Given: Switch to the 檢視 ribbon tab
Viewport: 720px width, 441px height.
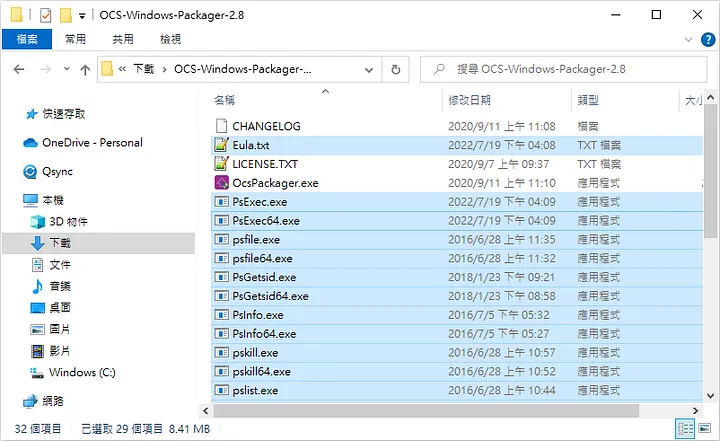Looking at the screenshot, I should [170, 40].
